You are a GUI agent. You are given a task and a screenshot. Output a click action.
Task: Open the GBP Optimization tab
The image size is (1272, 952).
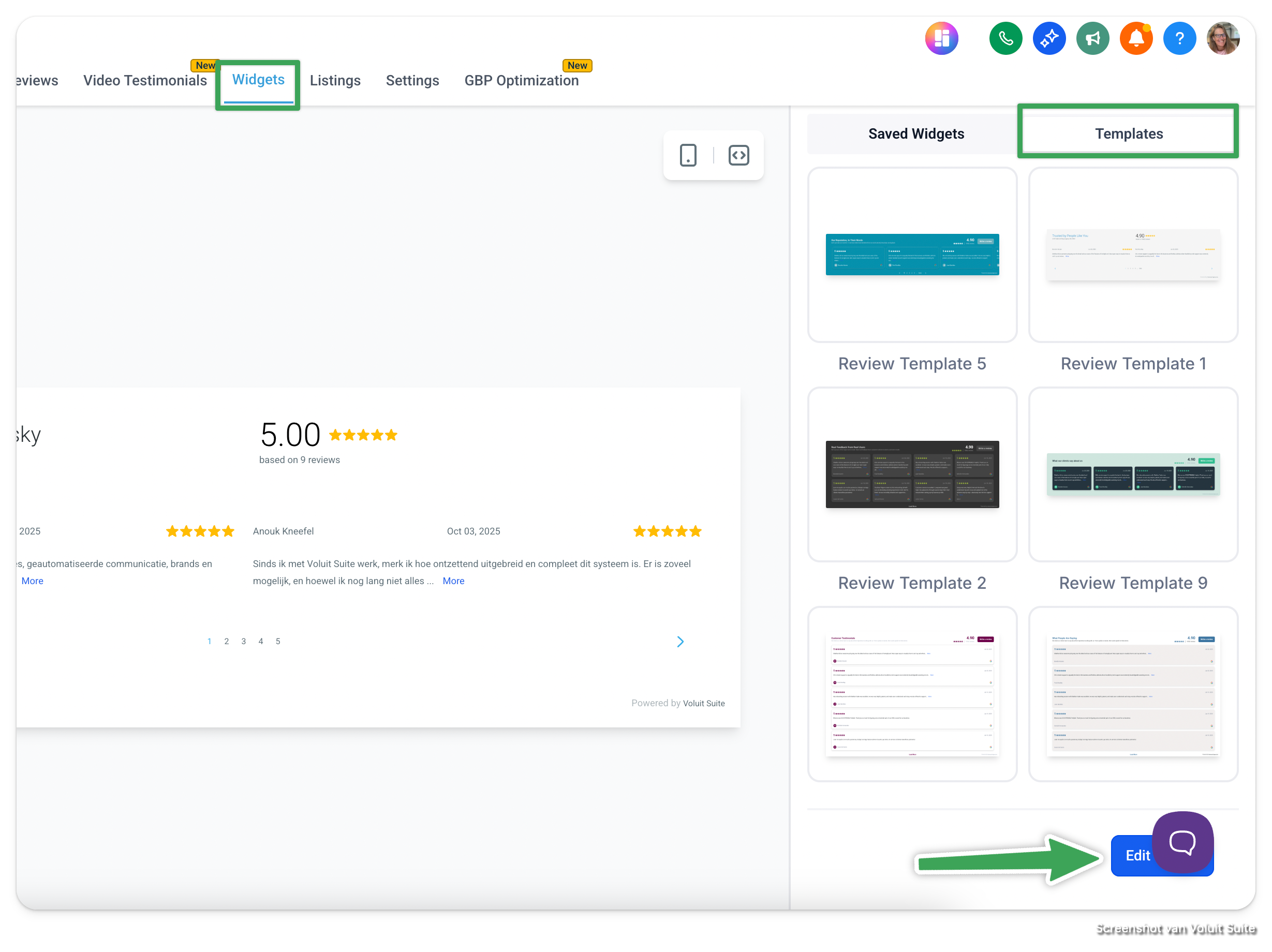pos(521,81)
